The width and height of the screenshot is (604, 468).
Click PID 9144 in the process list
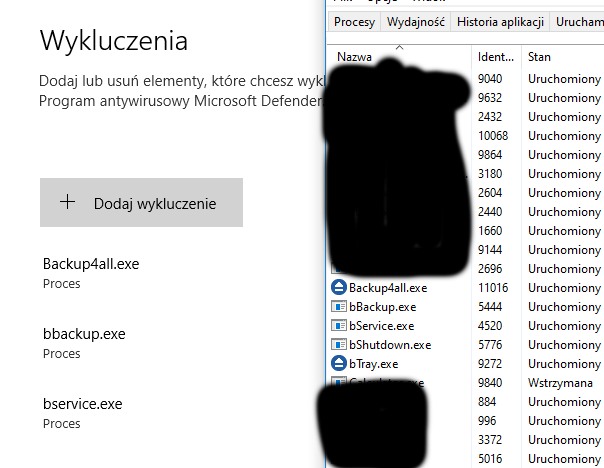490,250
